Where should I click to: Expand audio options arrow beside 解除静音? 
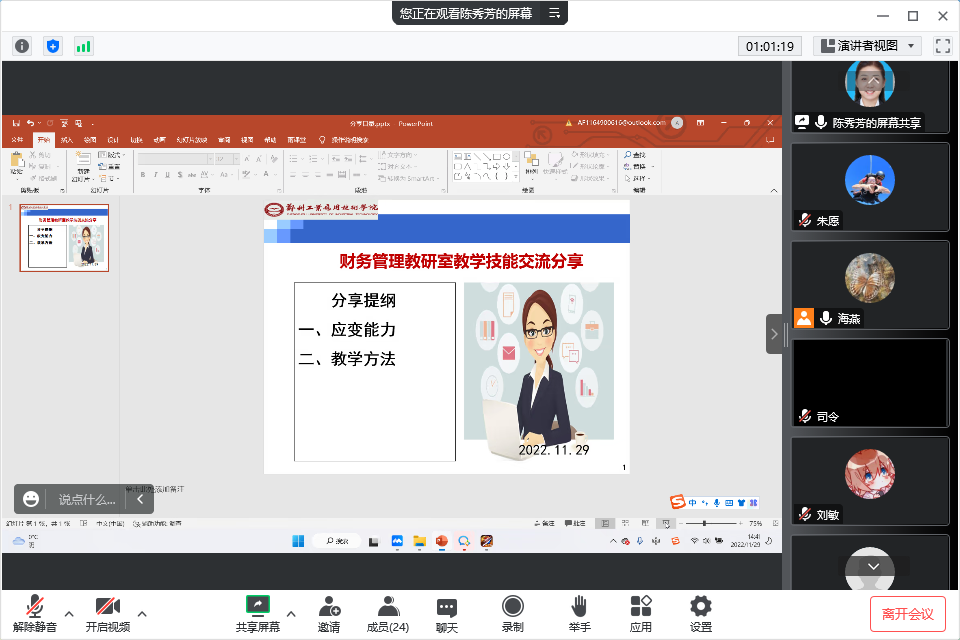pos(69,613)
